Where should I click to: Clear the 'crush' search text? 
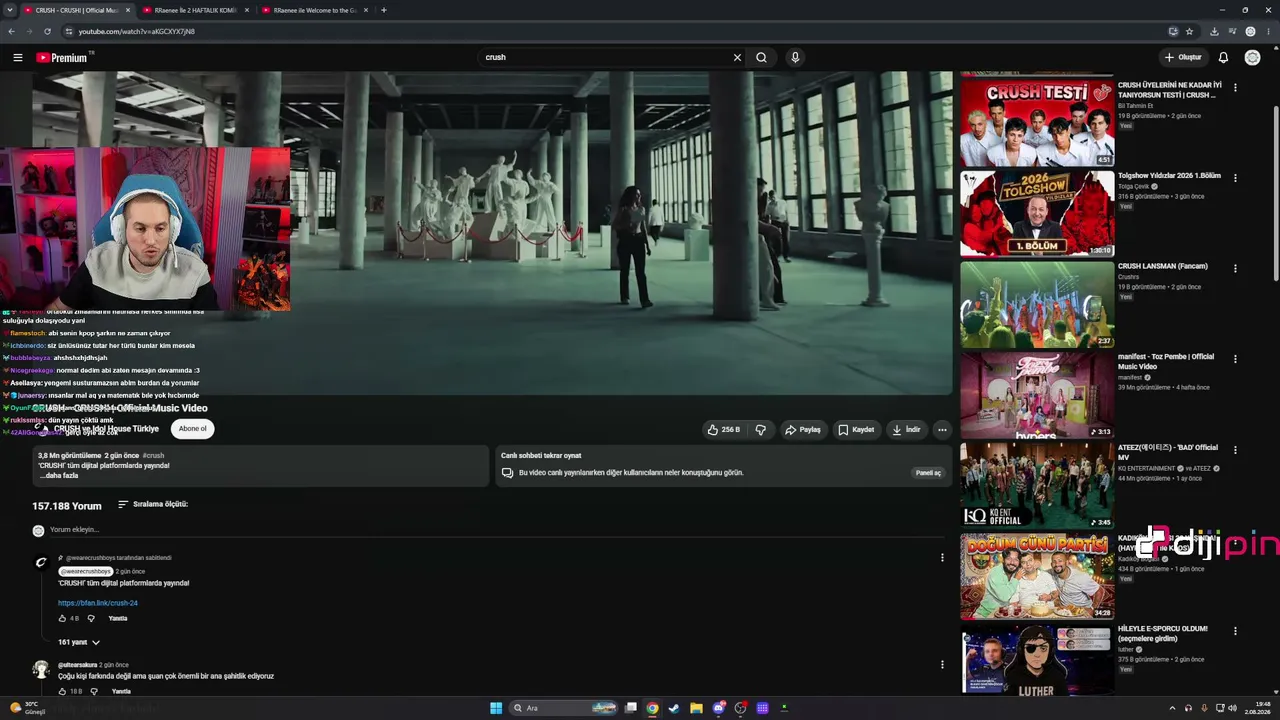(737, 58)
